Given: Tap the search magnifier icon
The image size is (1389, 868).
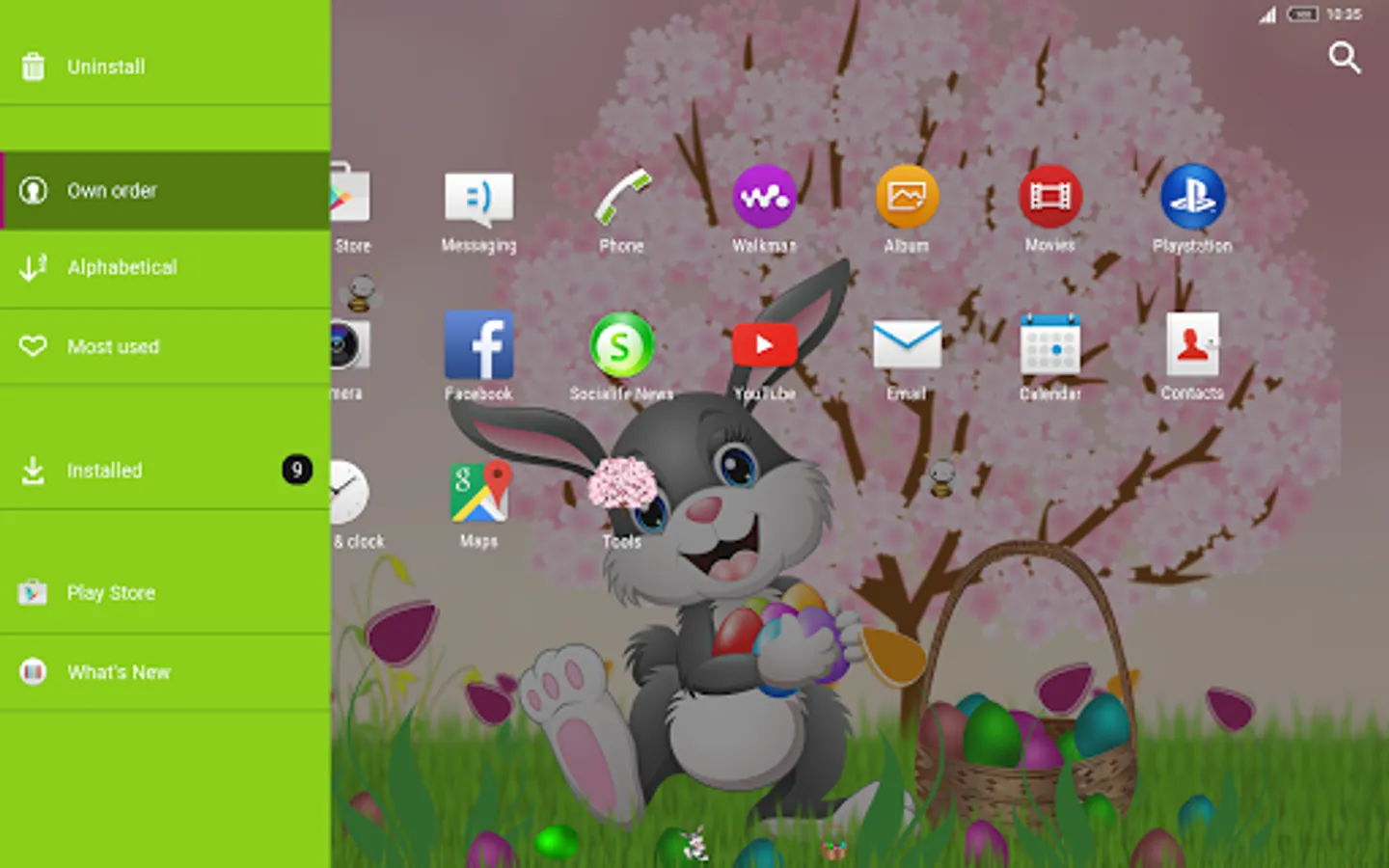Looking at the screenshot, I should click(x=1344, y=58).
